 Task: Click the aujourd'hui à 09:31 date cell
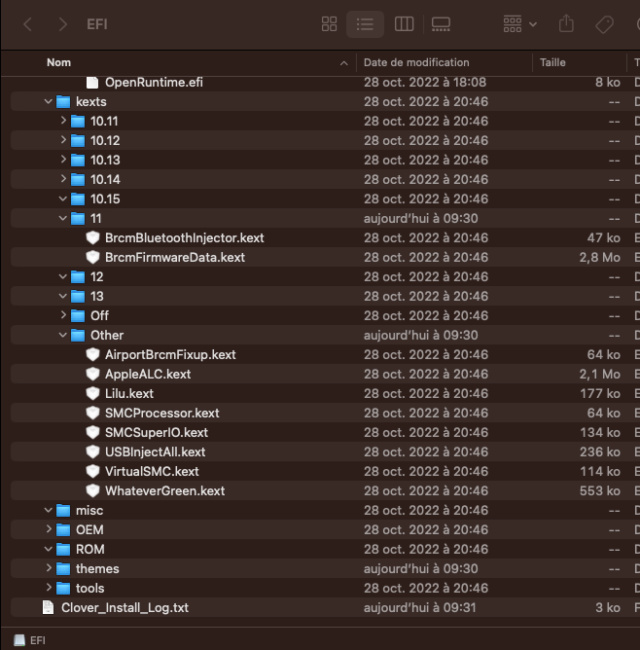pos(420,608)
